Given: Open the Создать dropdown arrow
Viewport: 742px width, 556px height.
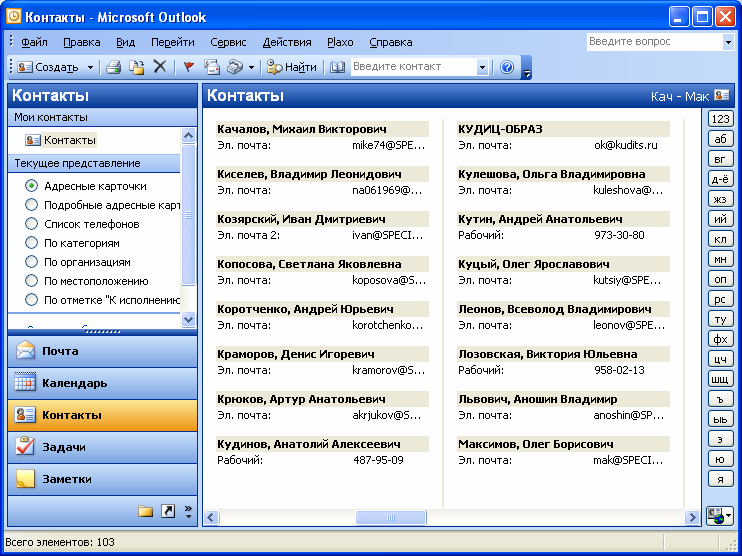Looking at the screenshot, I should click(90, 67).
